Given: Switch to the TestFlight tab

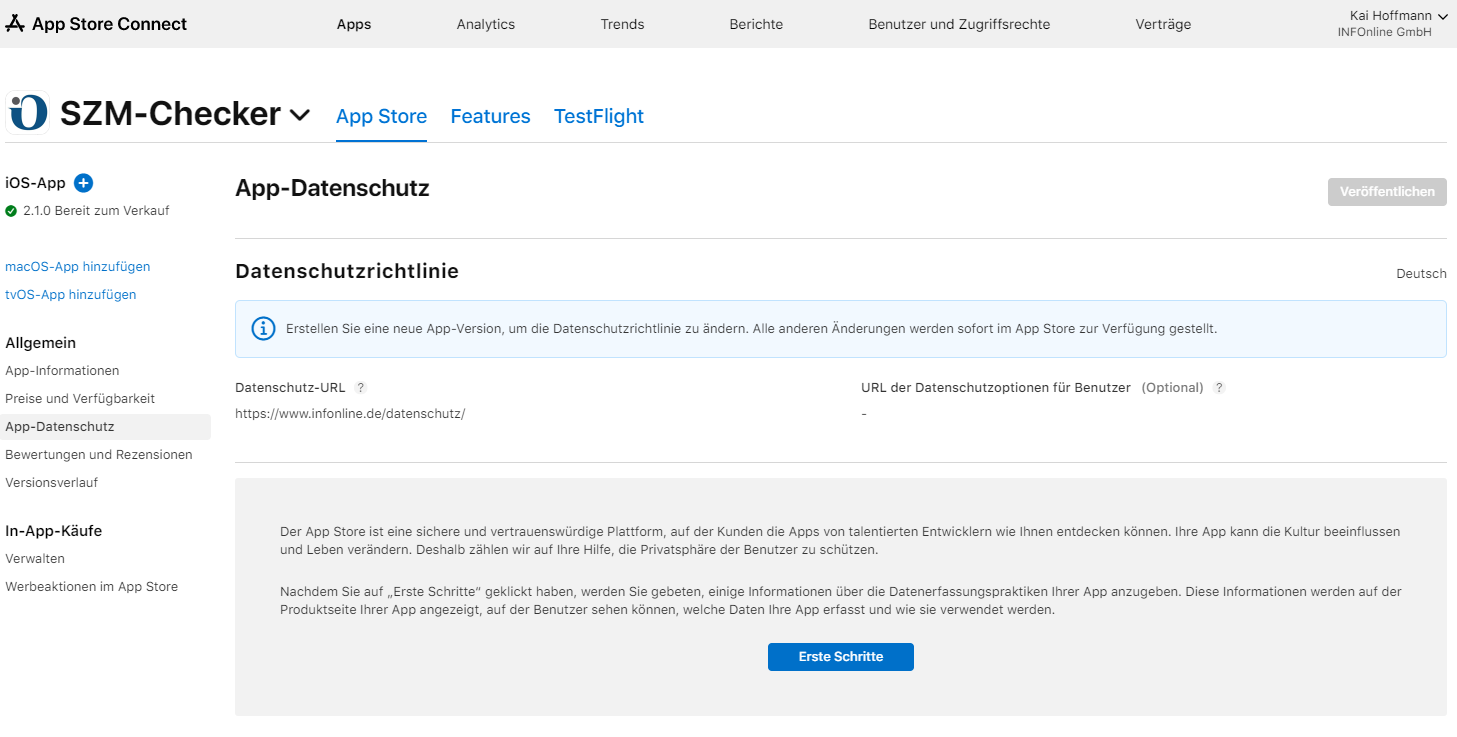Looking at the screenshot, I should tap(599, 117).
